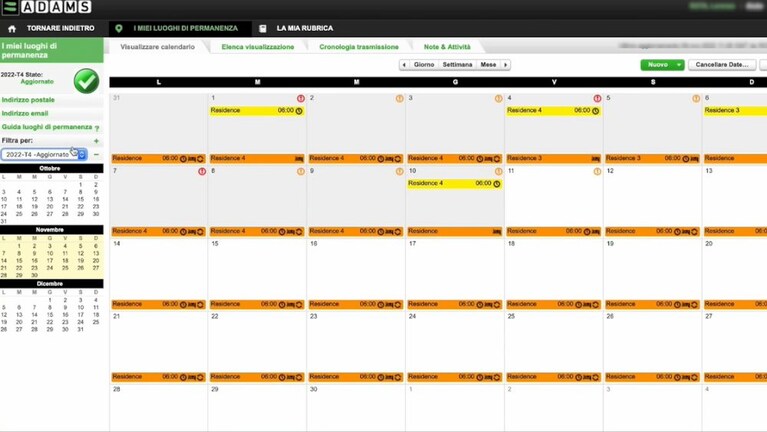Click the green Nuovo button
The height and width of the screenshot is (432, 767).
(657, 65)
